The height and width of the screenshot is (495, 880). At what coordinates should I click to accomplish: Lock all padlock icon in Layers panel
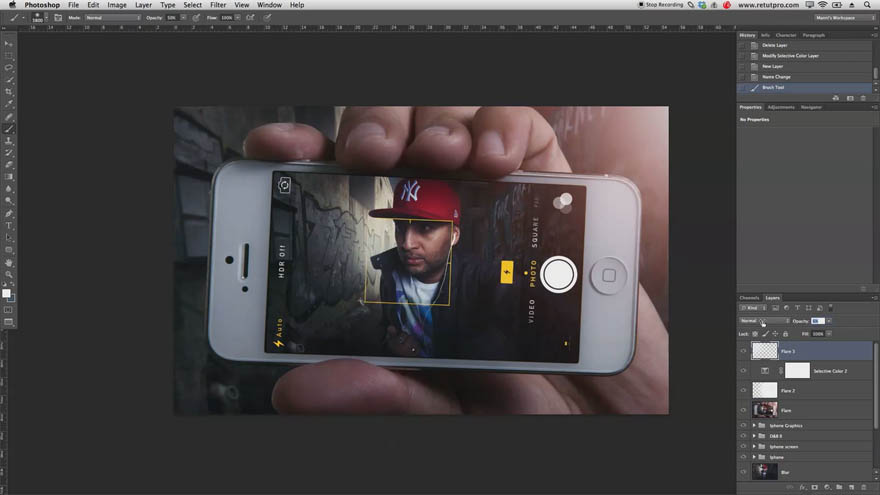click(x=786, y=334)
